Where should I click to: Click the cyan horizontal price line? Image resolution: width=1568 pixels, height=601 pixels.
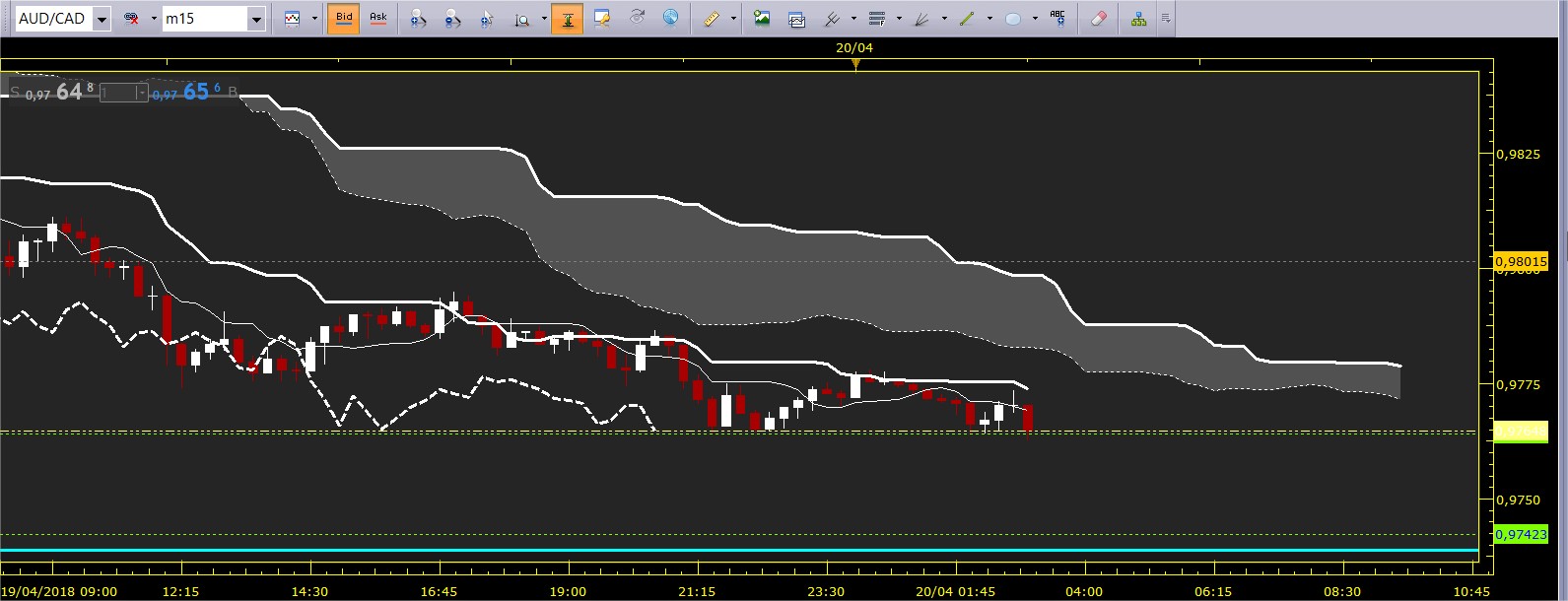[739, 550]
